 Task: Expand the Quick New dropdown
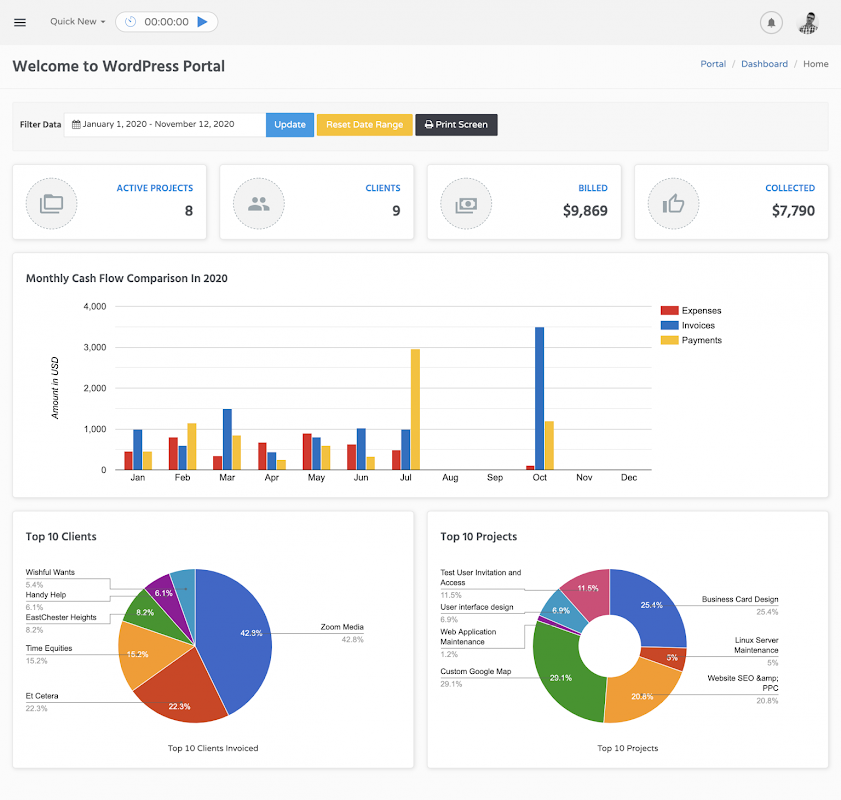pyautogui.click(x=78, y=21)
